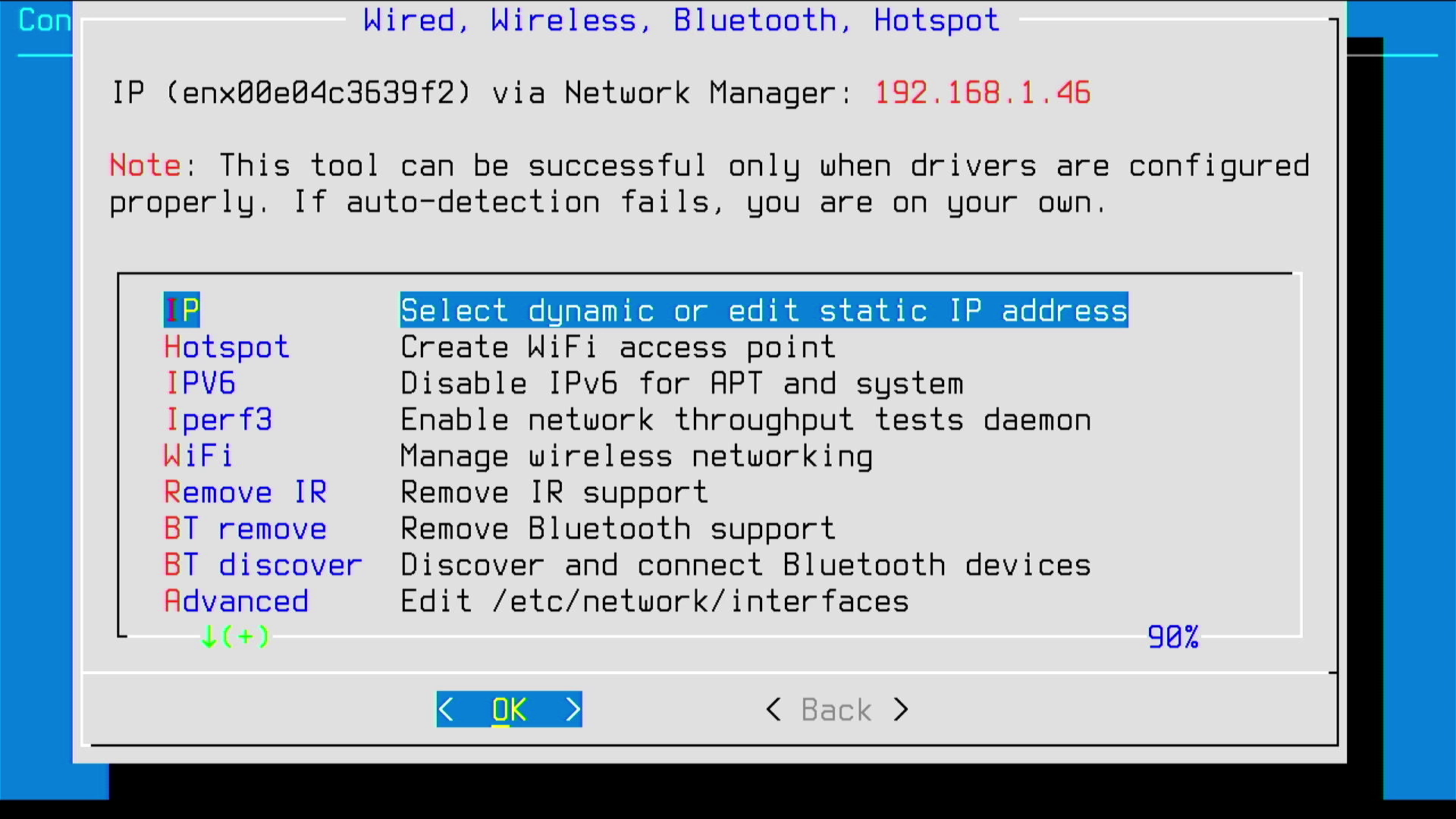Select BT remove to disable Bluetooth support

pyautogui.click(x=246, y=529)
